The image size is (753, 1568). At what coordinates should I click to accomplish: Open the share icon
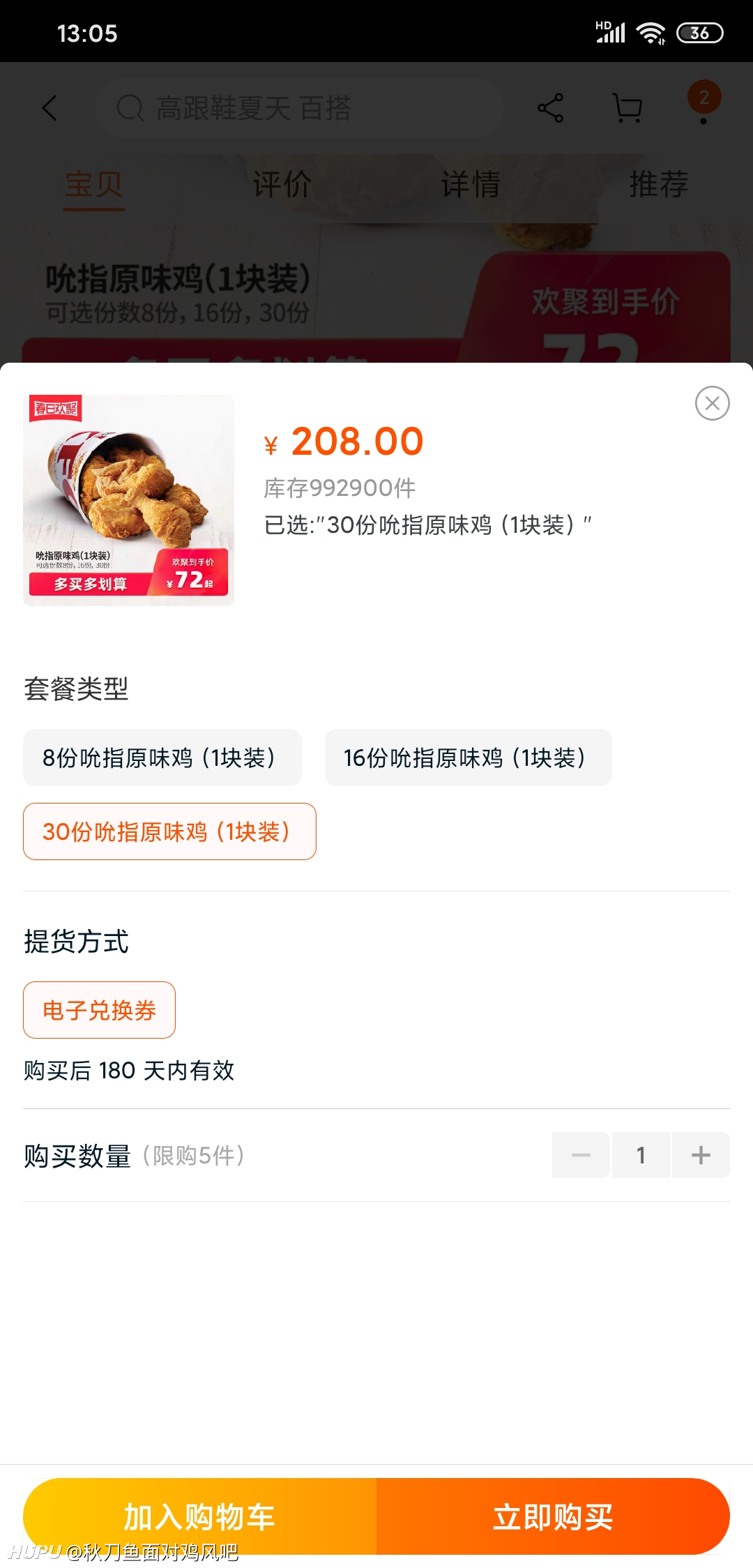(550, 108)
